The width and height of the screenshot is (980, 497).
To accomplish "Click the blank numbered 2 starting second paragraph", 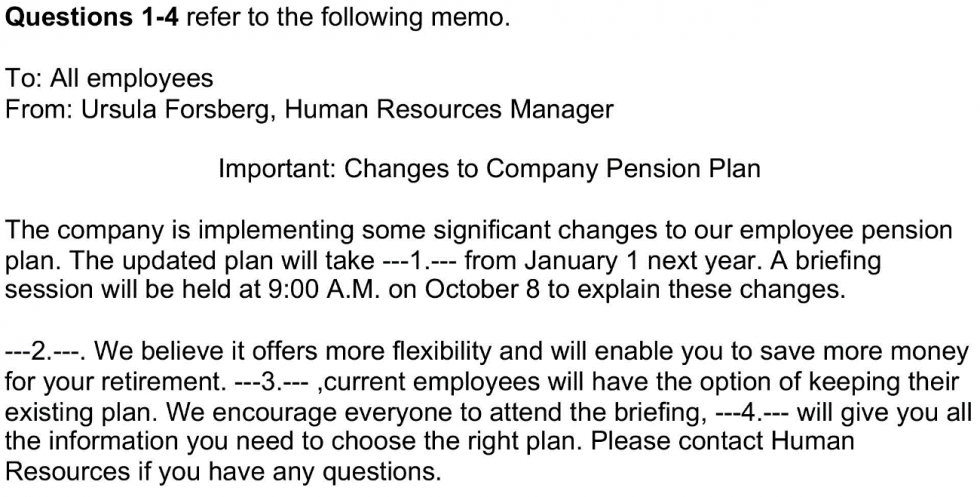I will [49, 352].
